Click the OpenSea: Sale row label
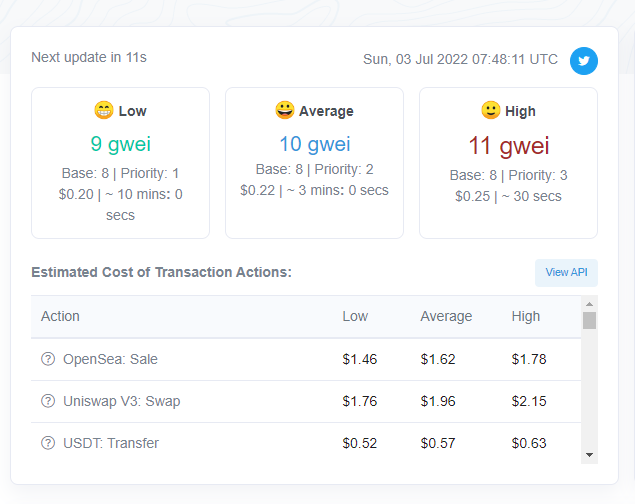Viewport: 635px width, 504px height. tap(110, 359)
